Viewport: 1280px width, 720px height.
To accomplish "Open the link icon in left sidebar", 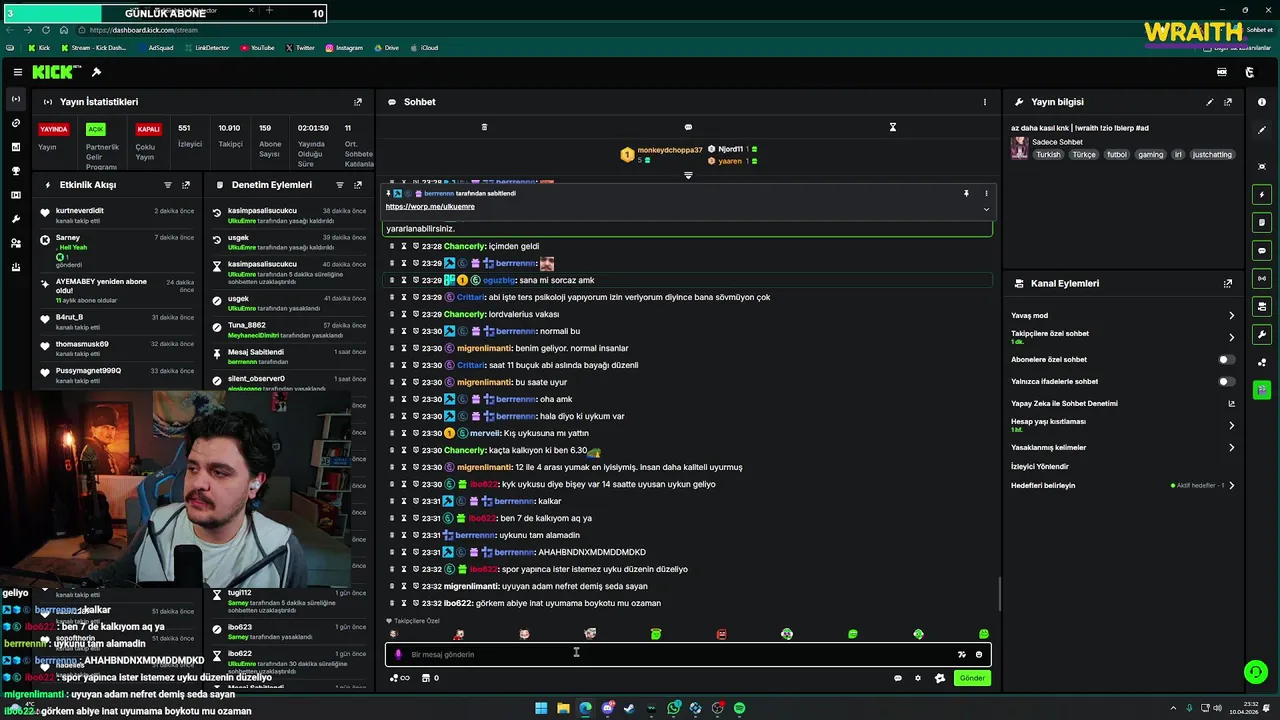I will [x=15, y=123].
